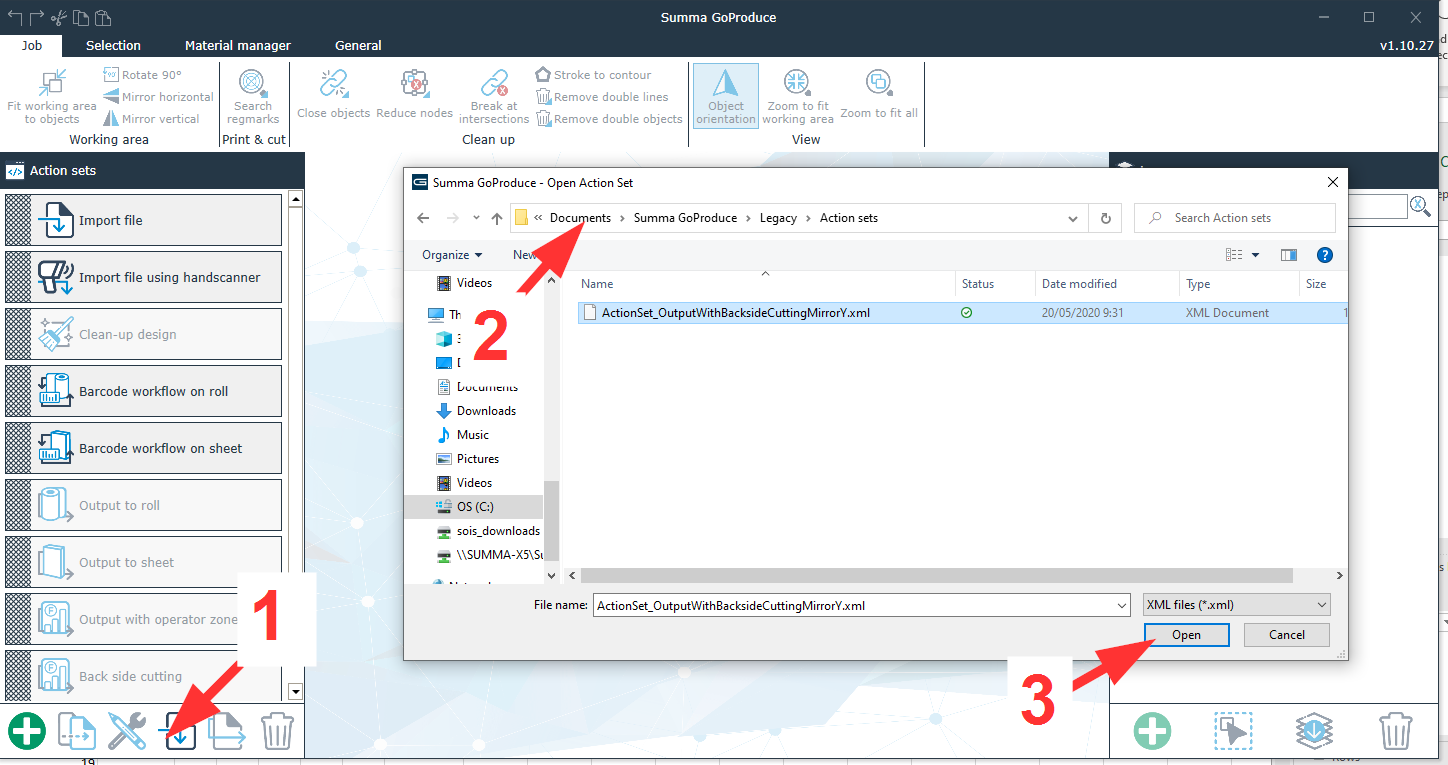Click Cancel in the Open dialog
This screenshot has width=1448, height=765.
(x=1287, y=634)
